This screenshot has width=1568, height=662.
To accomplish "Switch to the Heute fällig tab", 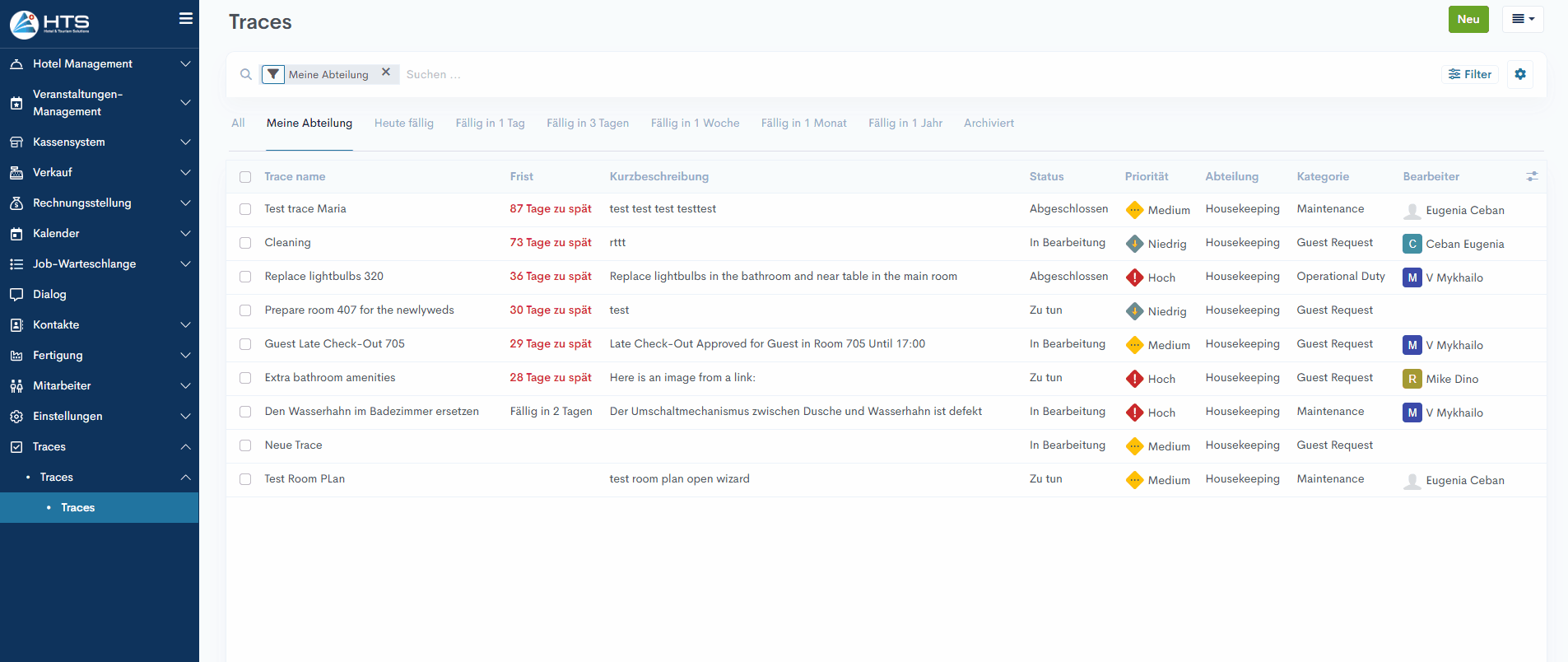I will 403,123.
